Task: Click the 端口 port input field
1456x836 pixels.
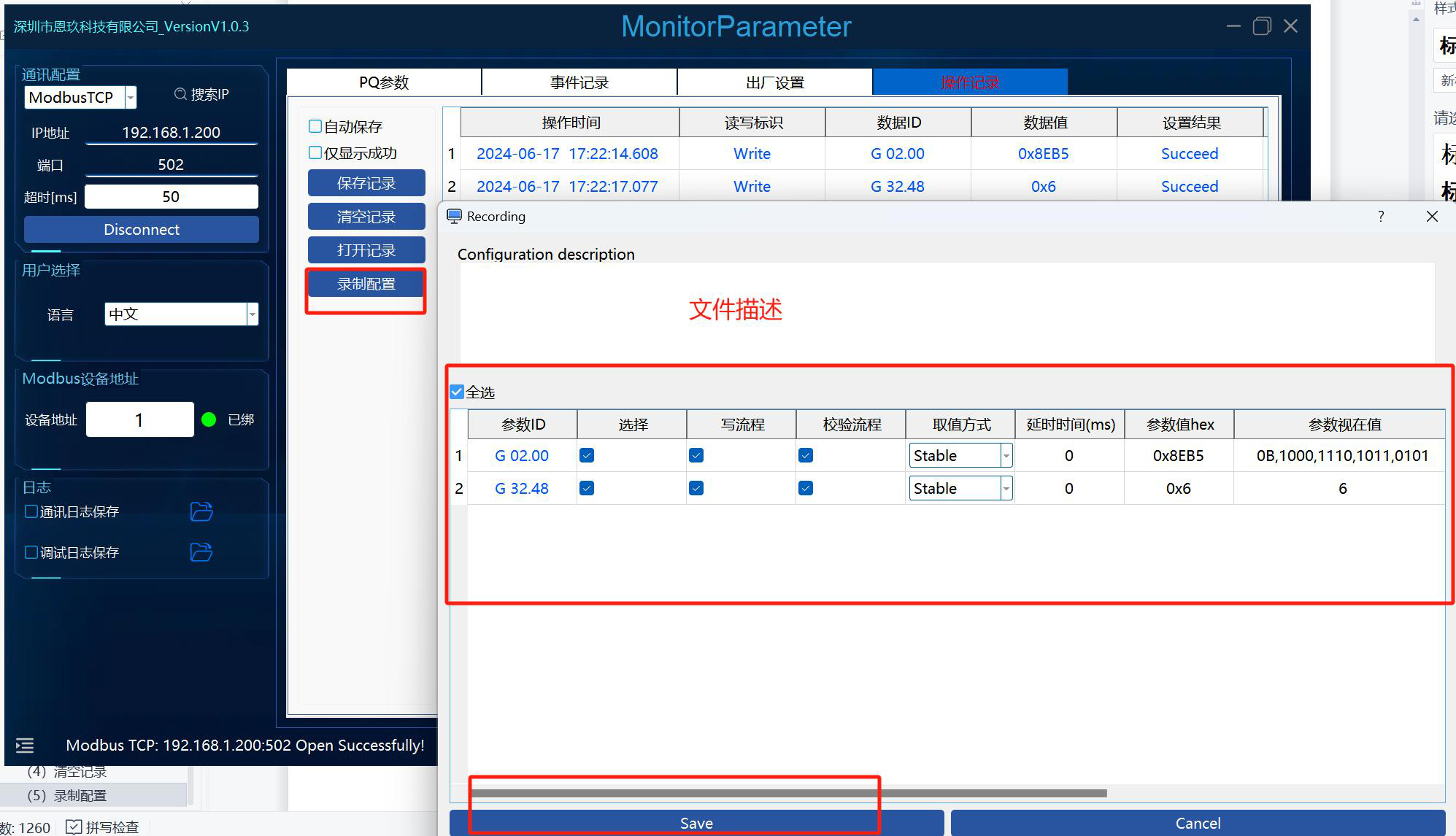Action: tap(172, 164)
